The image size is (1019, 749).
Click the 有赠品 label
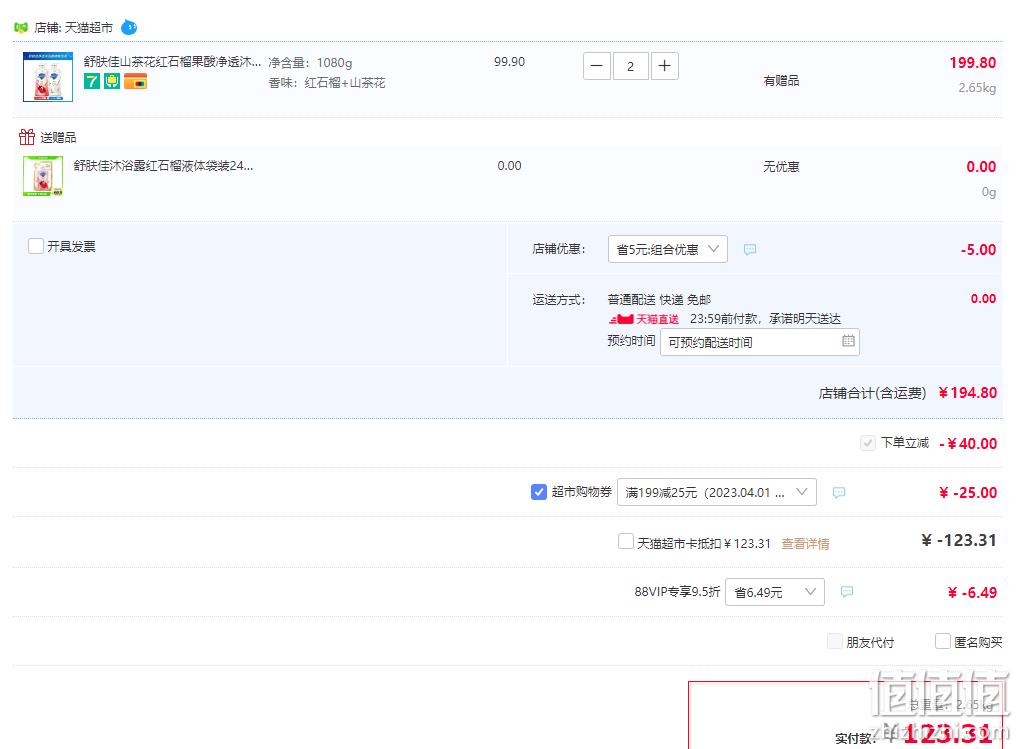click(781, 81)
